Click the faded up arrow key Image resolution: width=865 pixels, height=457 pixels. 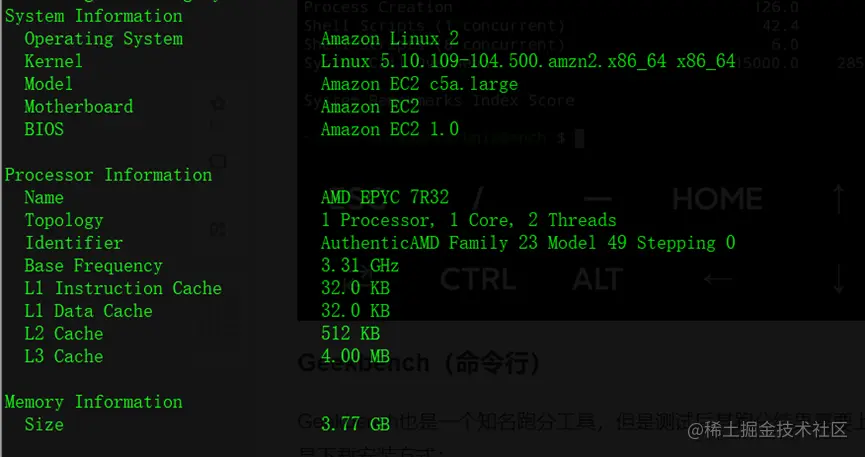839,199
